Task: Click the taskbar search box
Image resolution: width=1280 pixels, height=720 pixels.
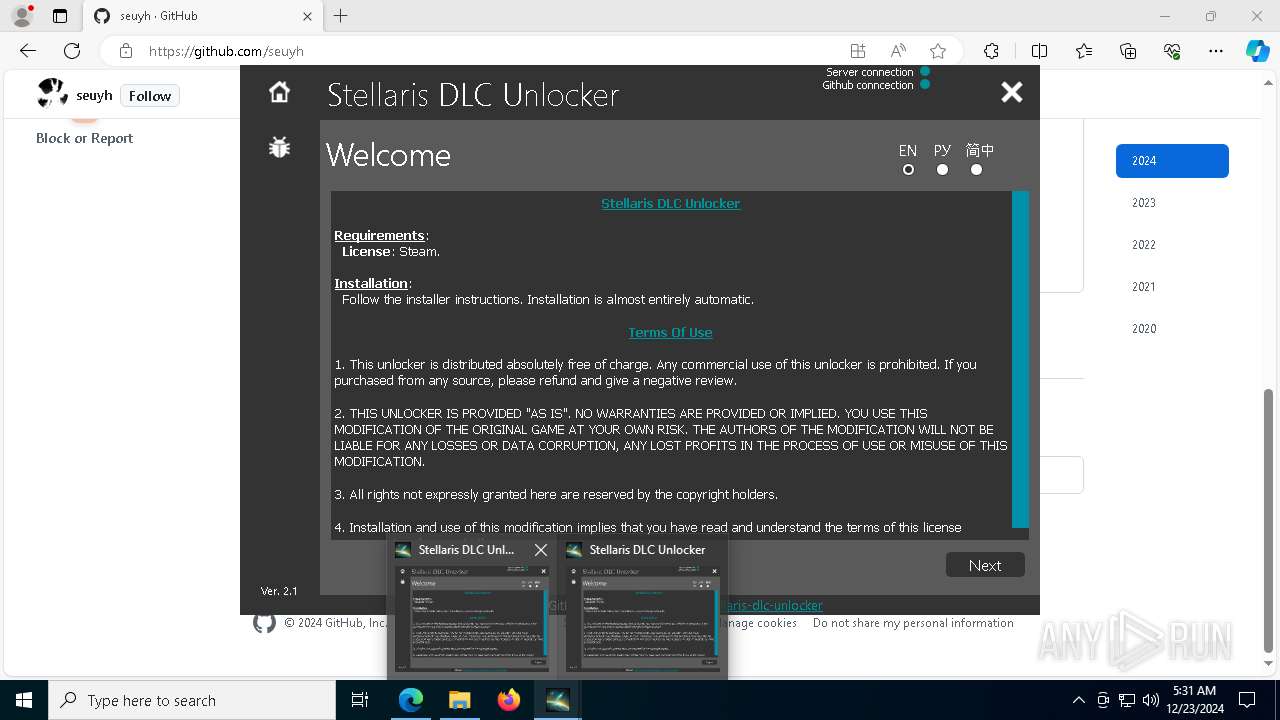Action: coord(192,700)
